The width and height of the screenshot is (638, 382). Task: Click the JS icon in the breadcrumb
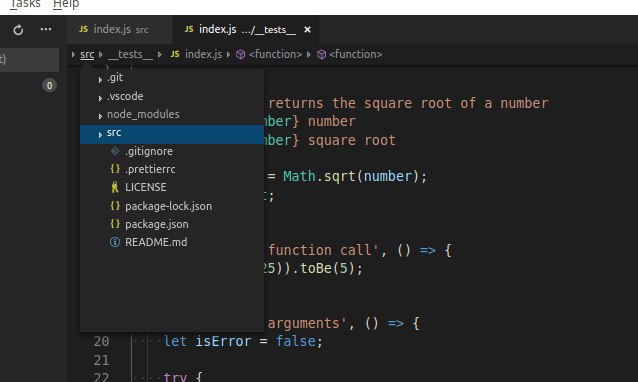coord(175,54)
